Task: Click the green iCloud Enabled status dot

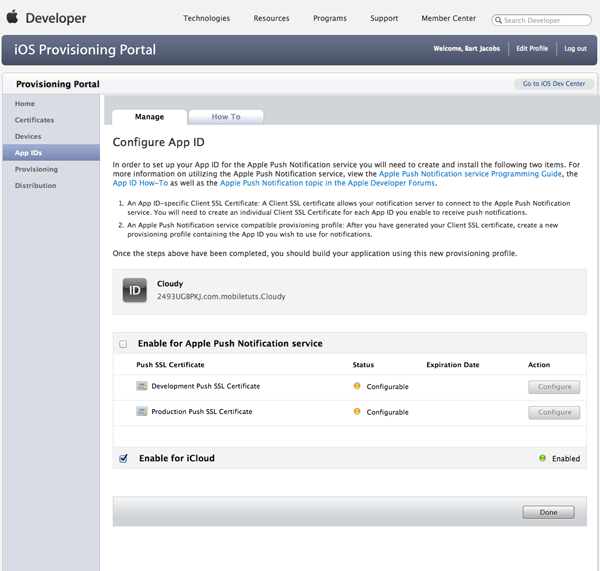Action: pos(542,458)
